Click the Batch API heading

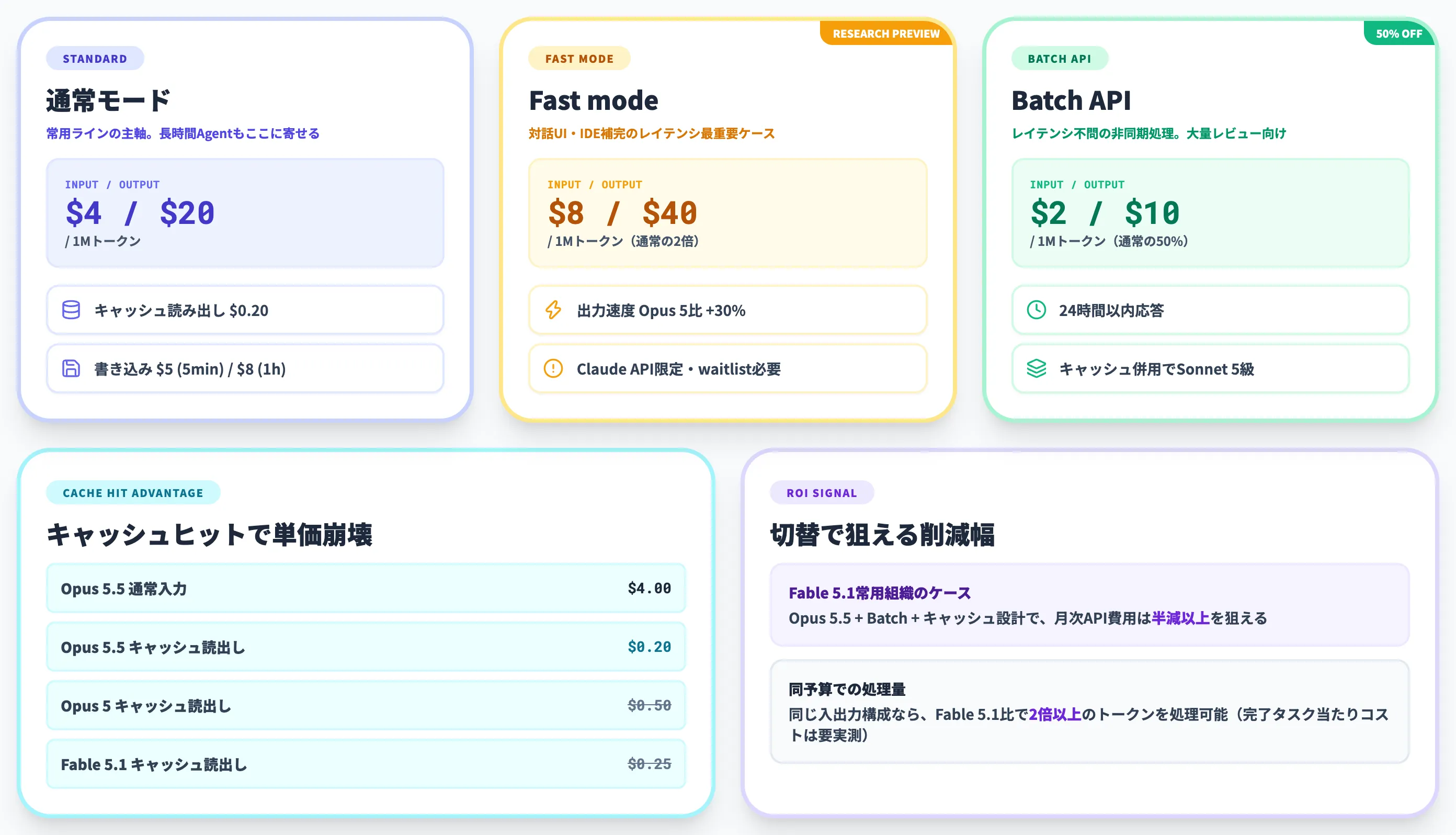[1071, 100]
